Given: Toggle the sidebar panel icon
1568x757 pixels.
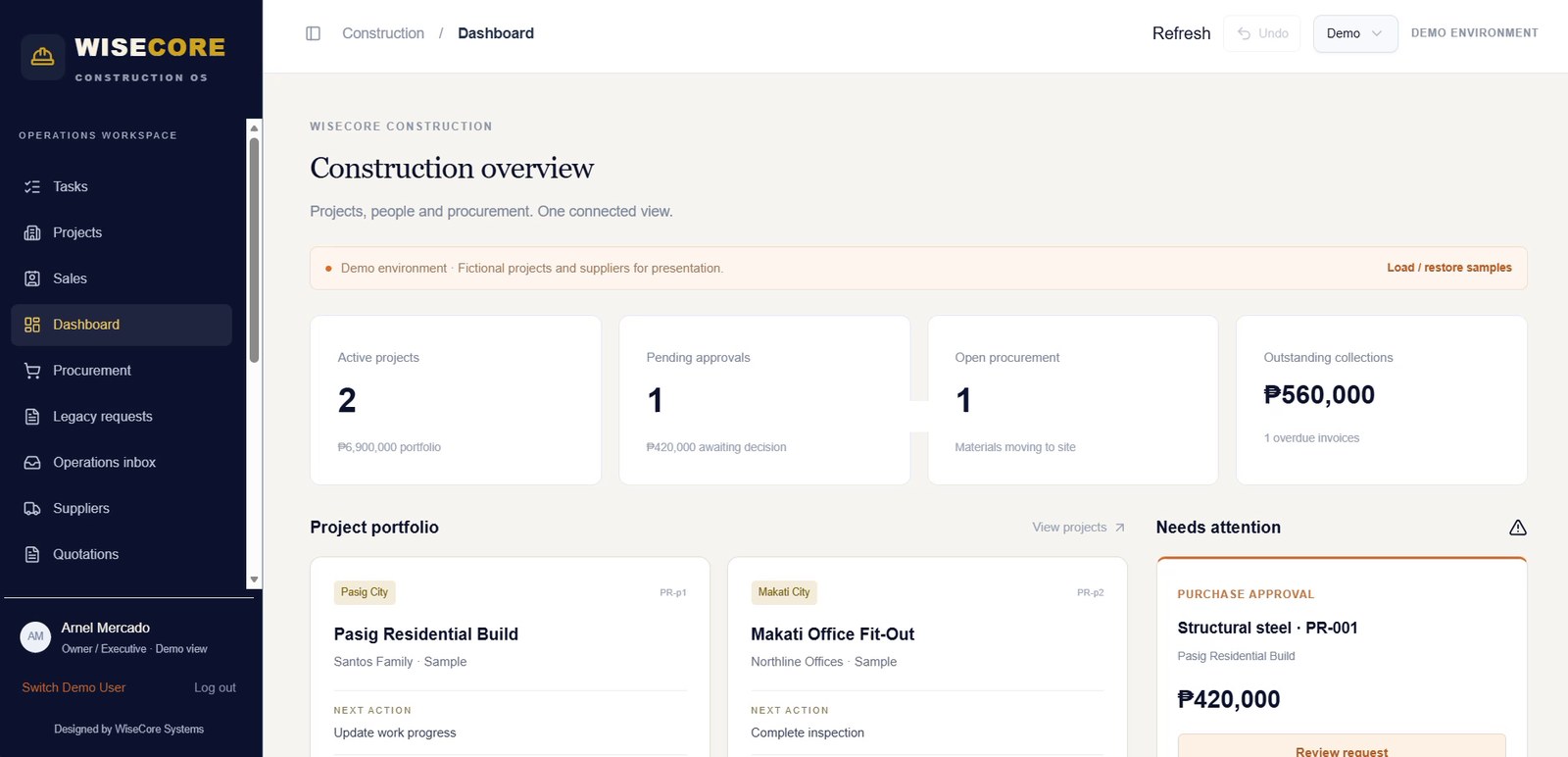Looking at the screenshot, I should coord(314,33).
